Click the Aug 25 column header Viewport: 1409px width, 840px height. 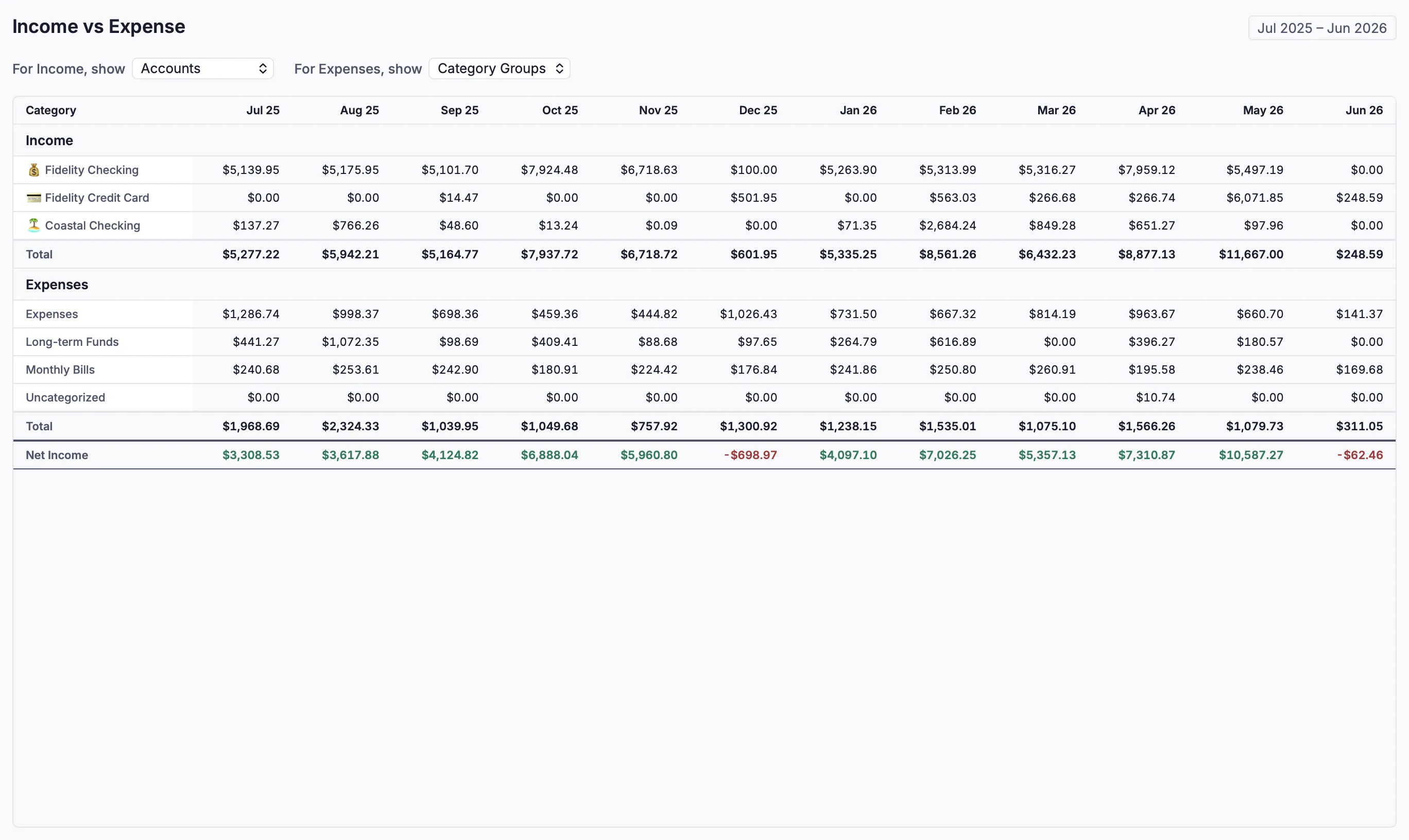tap(359, 110)
